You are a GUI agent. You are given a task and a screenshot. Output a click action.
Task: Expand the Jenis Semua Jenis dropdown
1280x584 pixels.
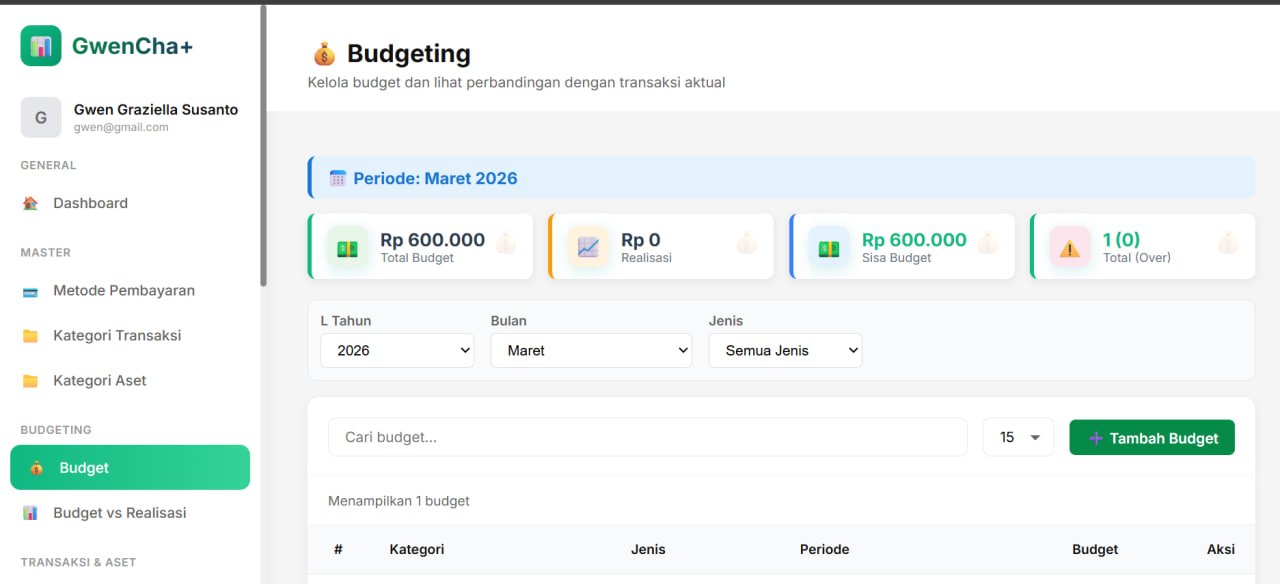[785, 350]
